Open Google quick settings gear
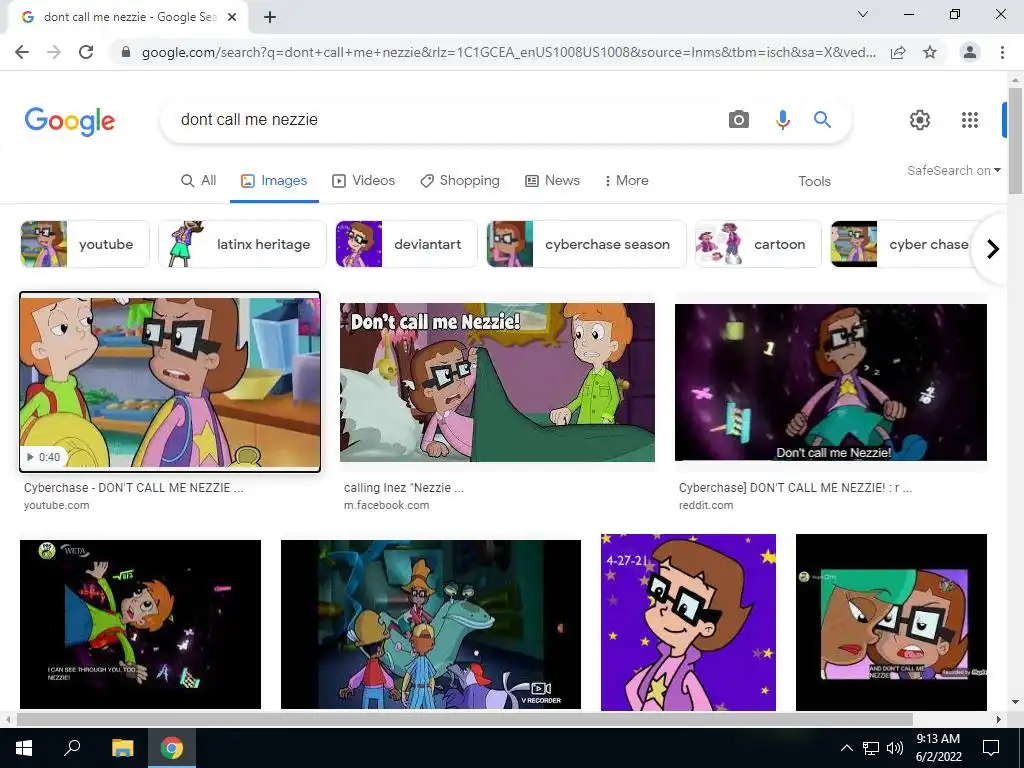 tap(920, 120)
